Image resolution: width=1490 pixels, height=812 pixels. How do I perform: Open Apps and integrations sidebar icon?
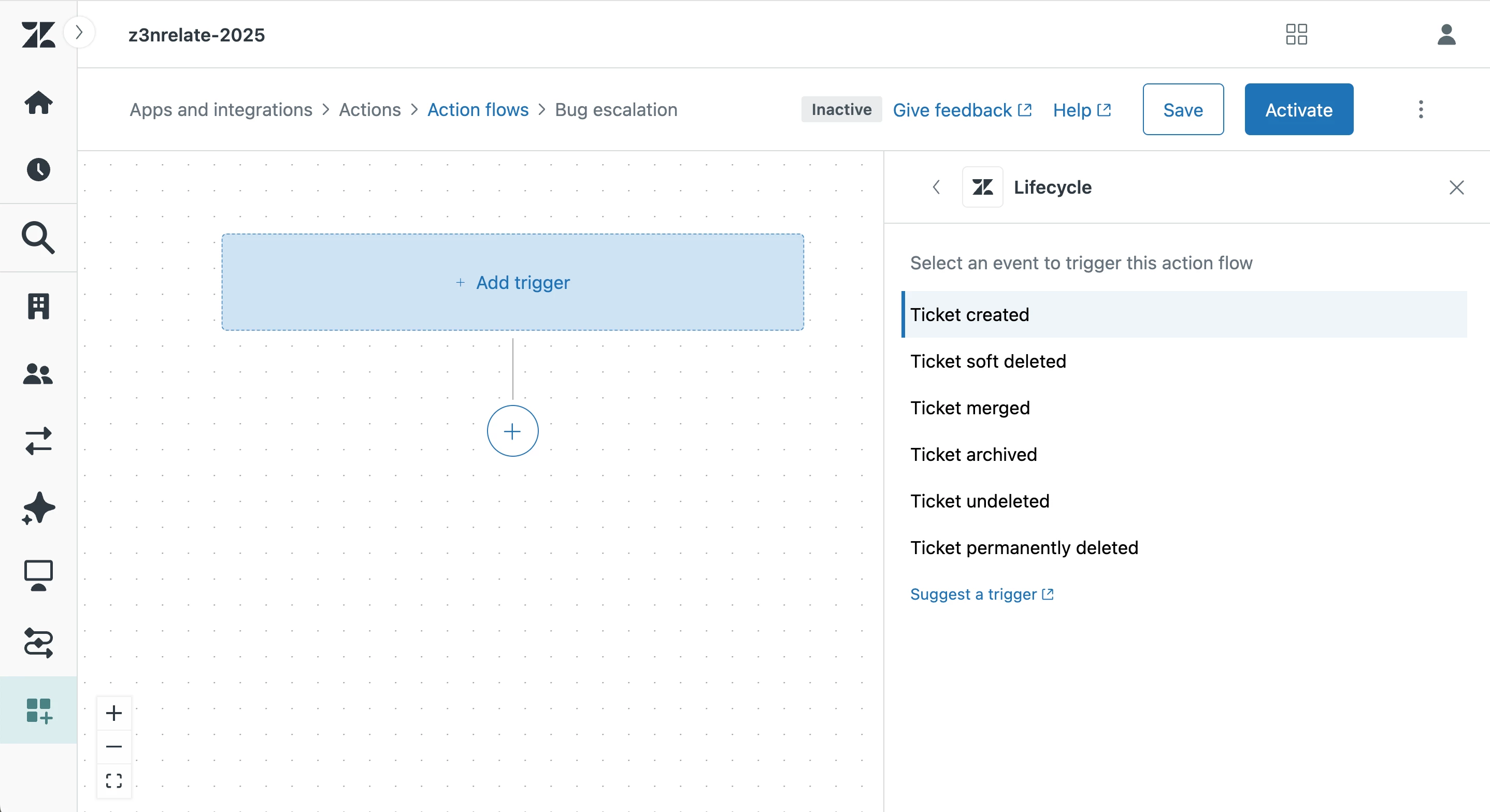coord(38,710)
